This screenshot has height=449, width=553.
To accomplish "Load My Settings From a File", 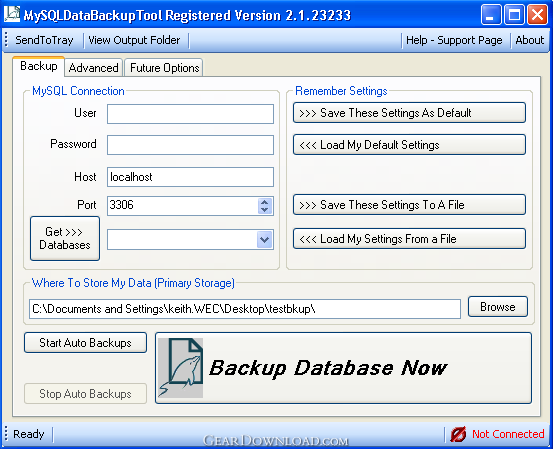I will 409,239.
